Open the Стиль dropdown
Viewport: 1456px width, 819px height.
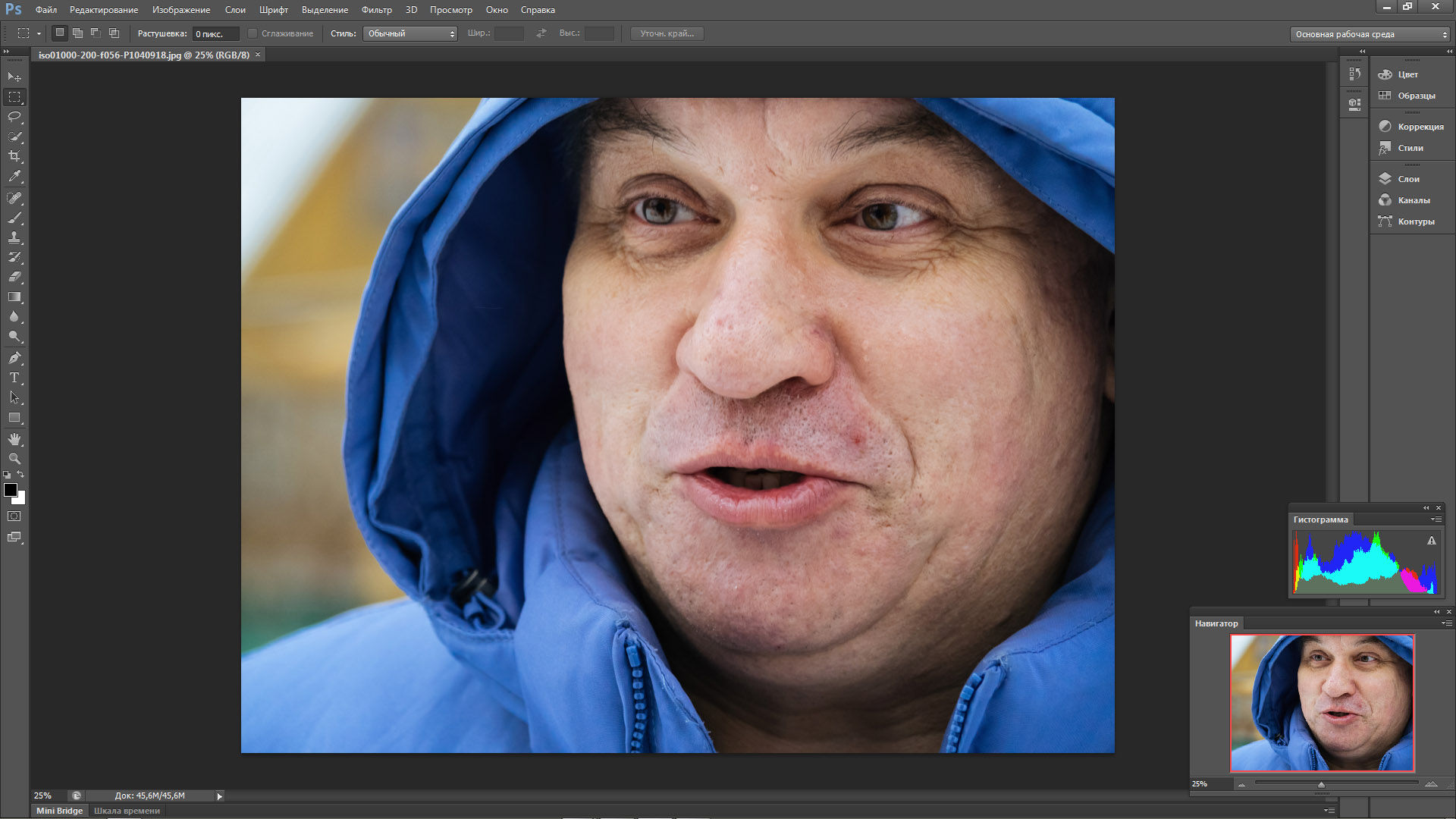(x=409, y=33)
